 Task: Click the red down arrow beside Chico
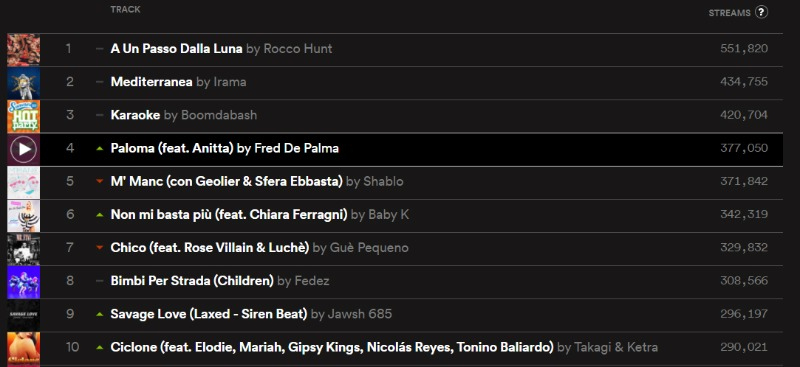(99, 248)
